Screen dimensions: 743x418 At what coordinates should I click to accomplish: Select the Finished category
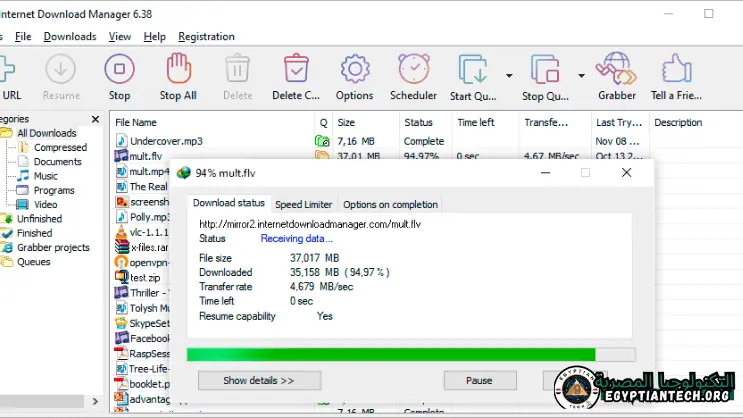[x=34, y=233]
